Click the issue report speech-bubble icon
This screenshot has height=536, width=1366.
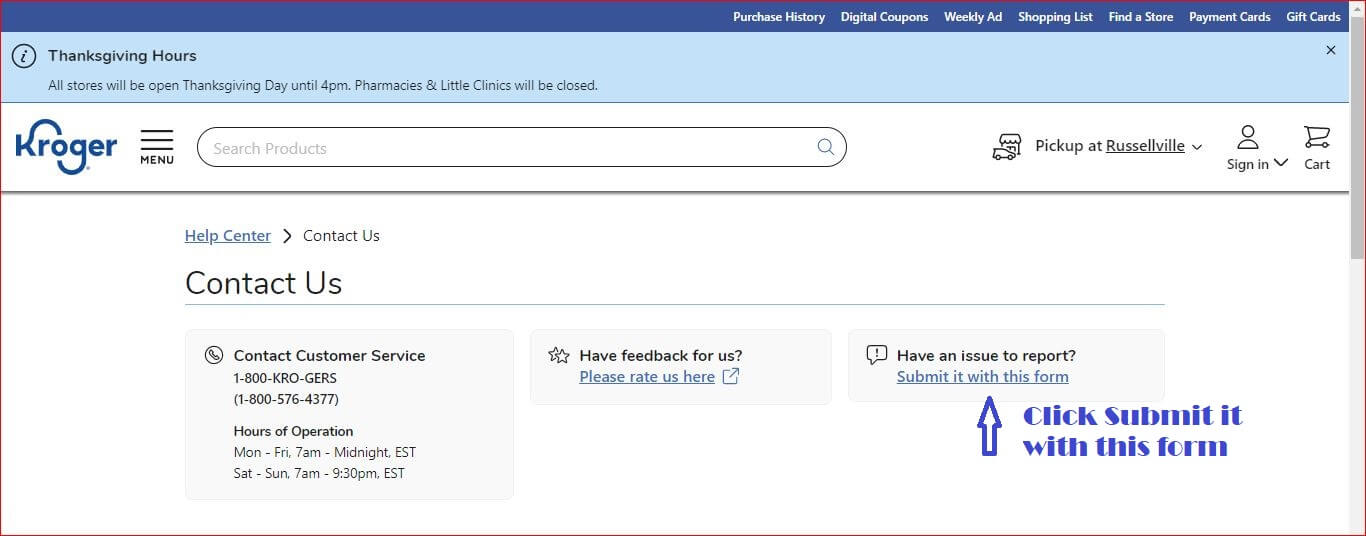[877, 355]
